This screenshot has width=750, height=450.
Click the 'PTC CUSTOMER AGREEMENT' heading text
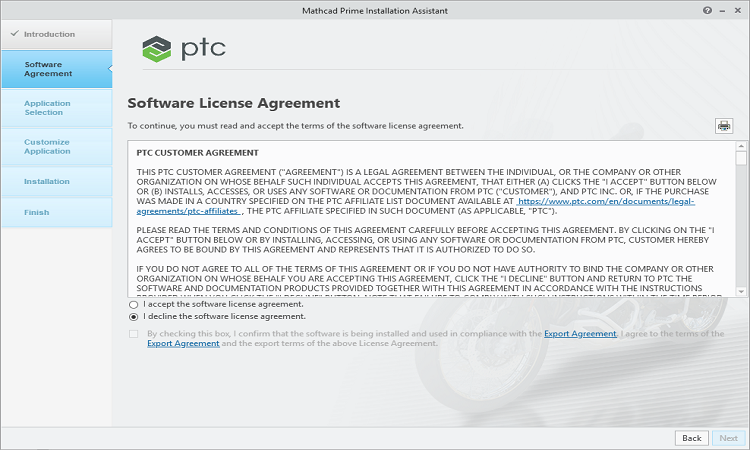click(198, 153)
